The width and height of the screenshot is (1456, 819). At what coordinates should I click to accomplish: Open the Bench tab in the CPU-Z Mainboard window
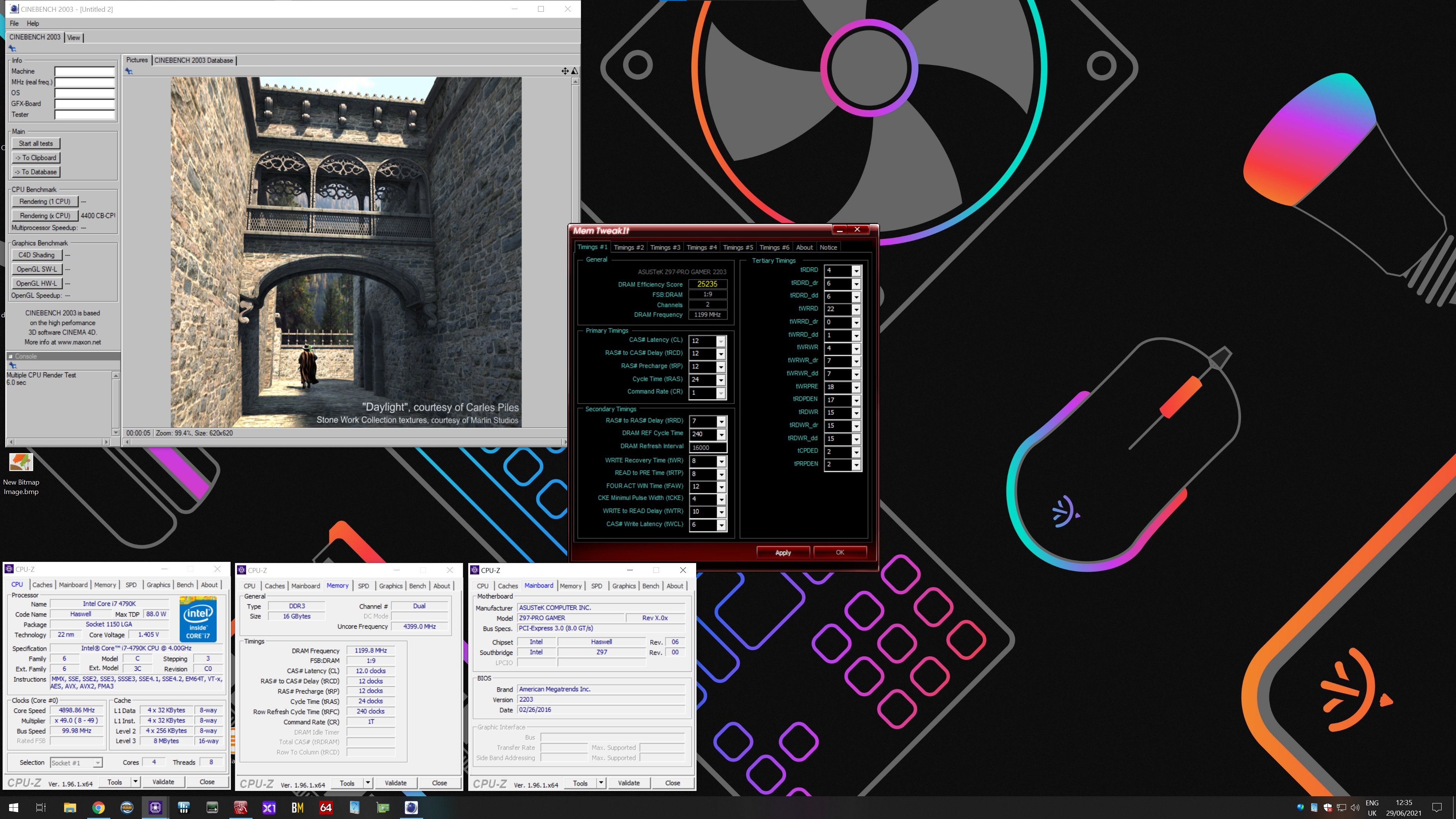pyautogui.click(x=651, y=585)
